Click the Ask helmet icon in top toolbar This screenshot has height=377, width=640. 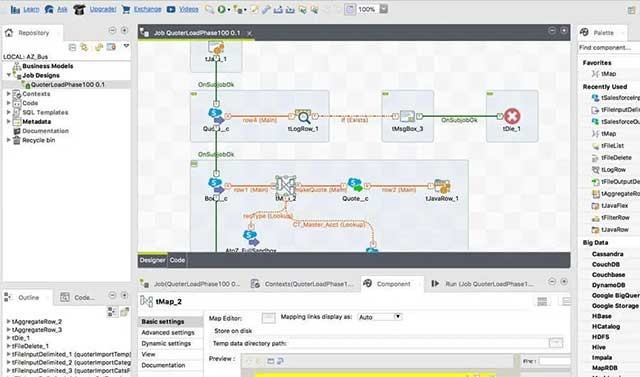click(x=49, y=9)
